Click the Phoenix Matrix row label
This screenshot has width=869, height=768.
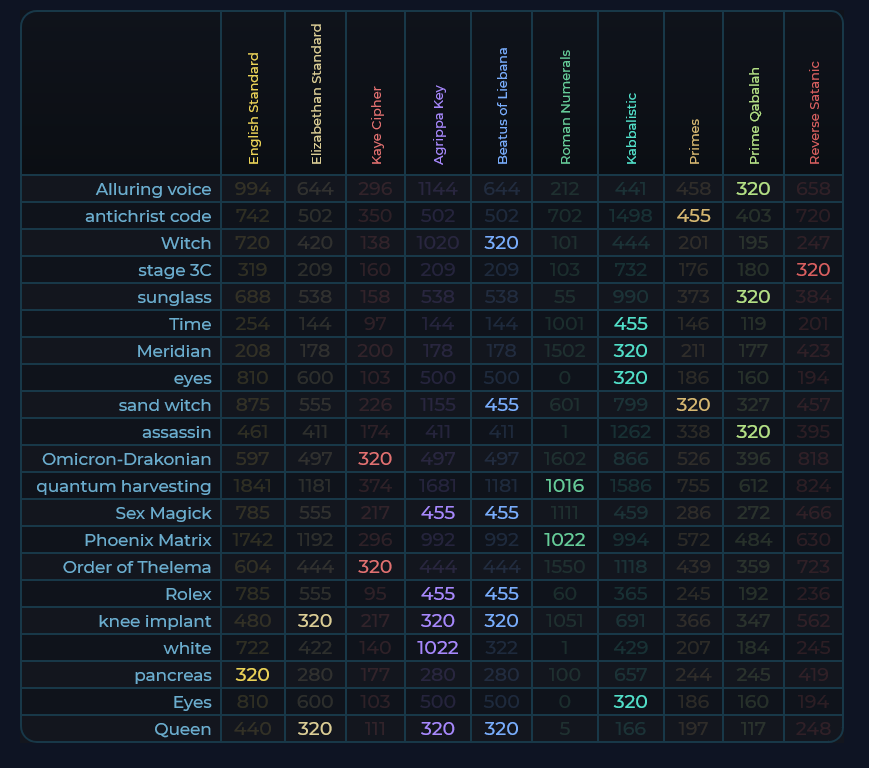coord(147,540)
